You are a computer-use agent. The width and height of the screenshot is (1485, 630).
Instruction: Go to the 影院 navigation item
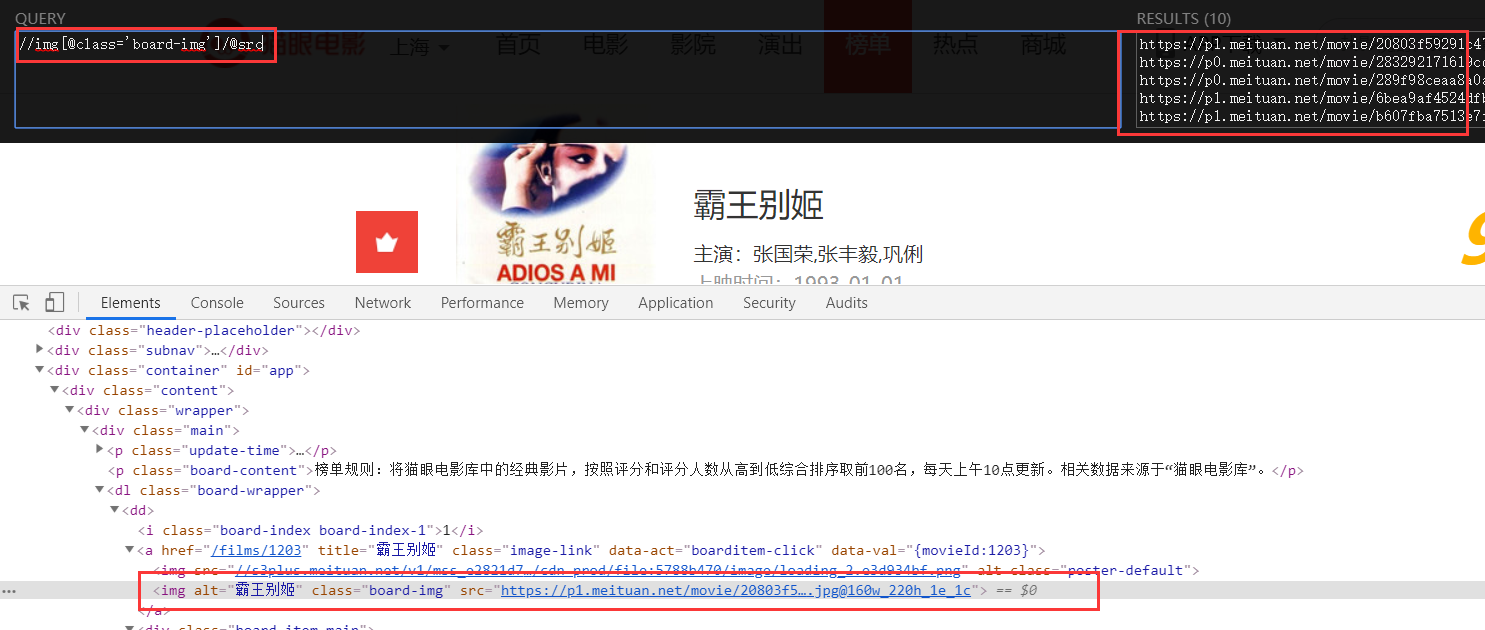692,45
